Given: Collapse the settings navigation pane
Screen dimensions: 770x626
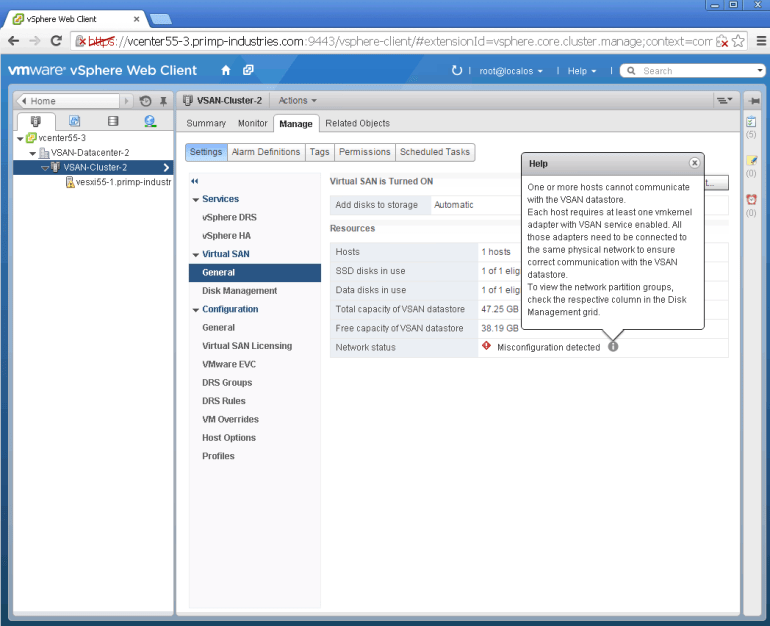Looking at the screenshot, I should click(195, 181).
